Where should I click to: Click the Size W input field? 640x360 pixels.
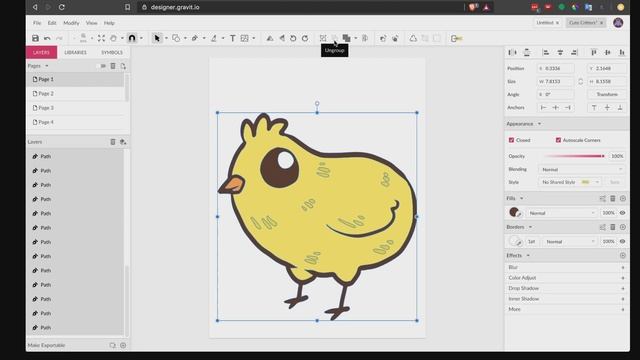pos(556,82)
